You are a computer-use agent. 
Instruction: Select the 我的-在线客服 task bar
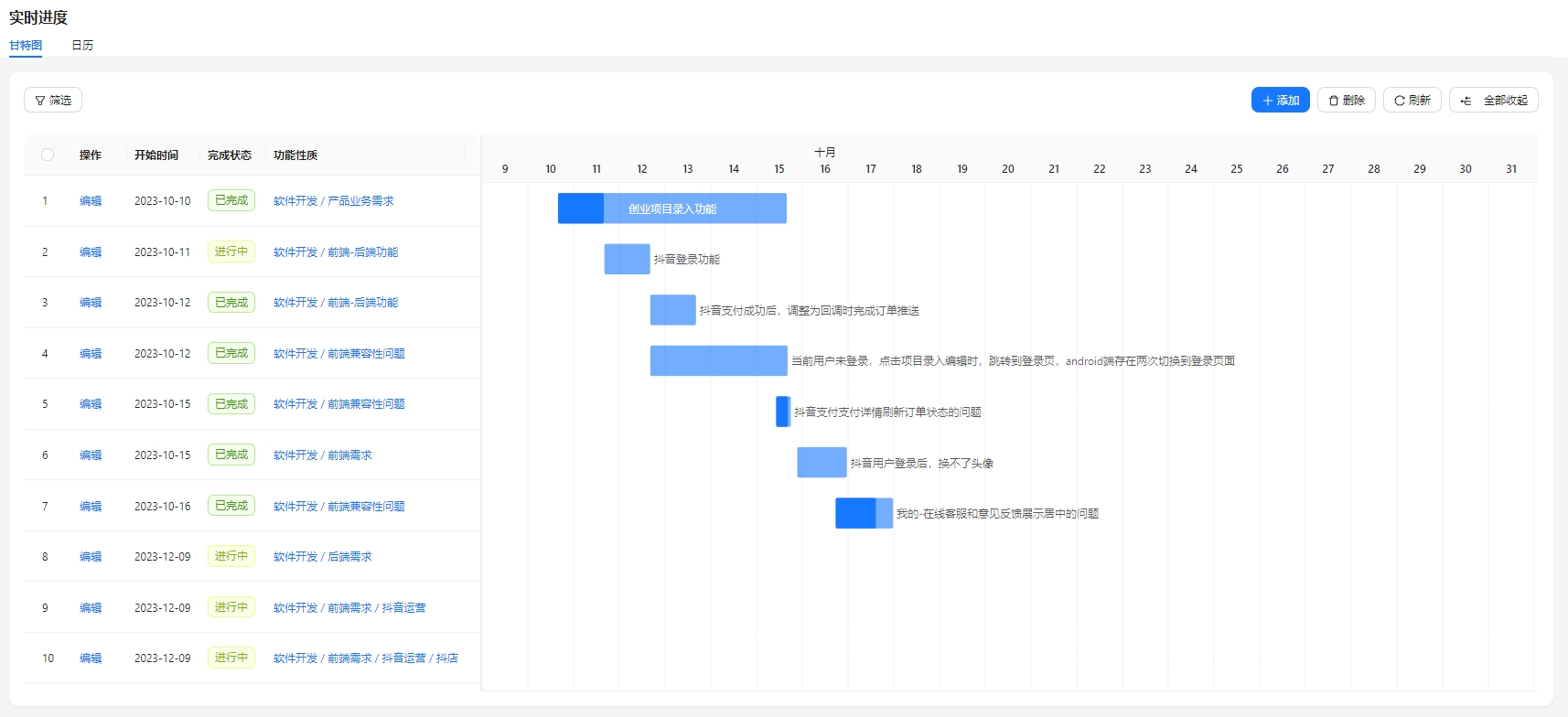tap(864, 513)
